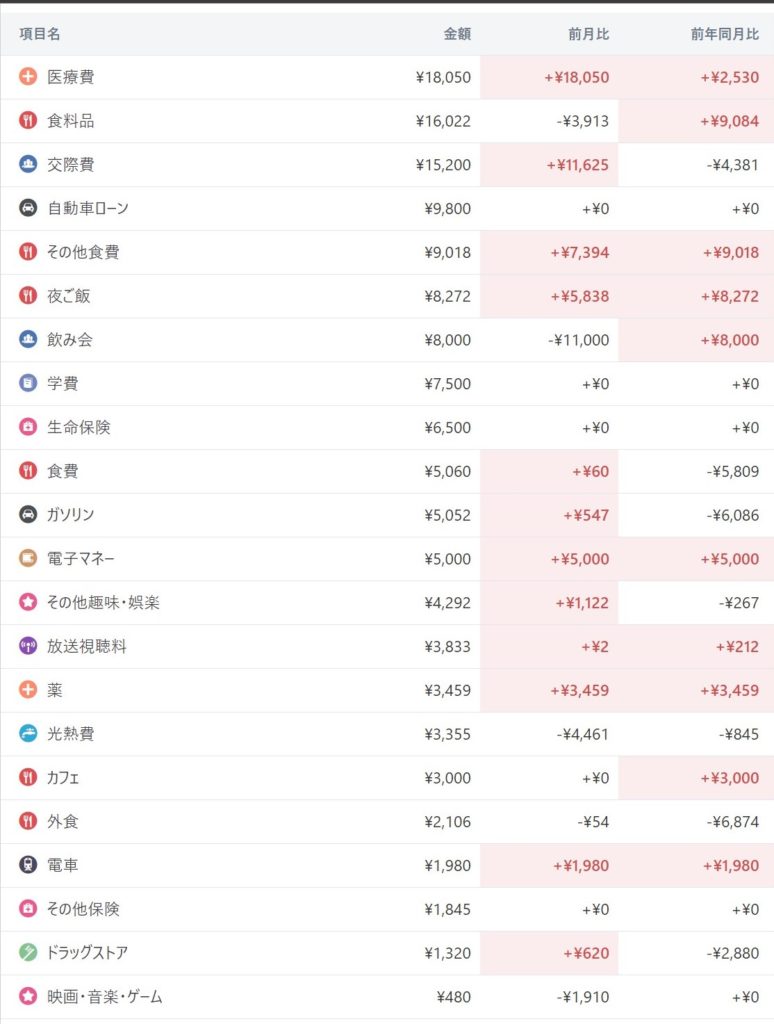Click the ¥18,050 amount for 医療費
This screenshot has width=774, height=1024.
443,77
